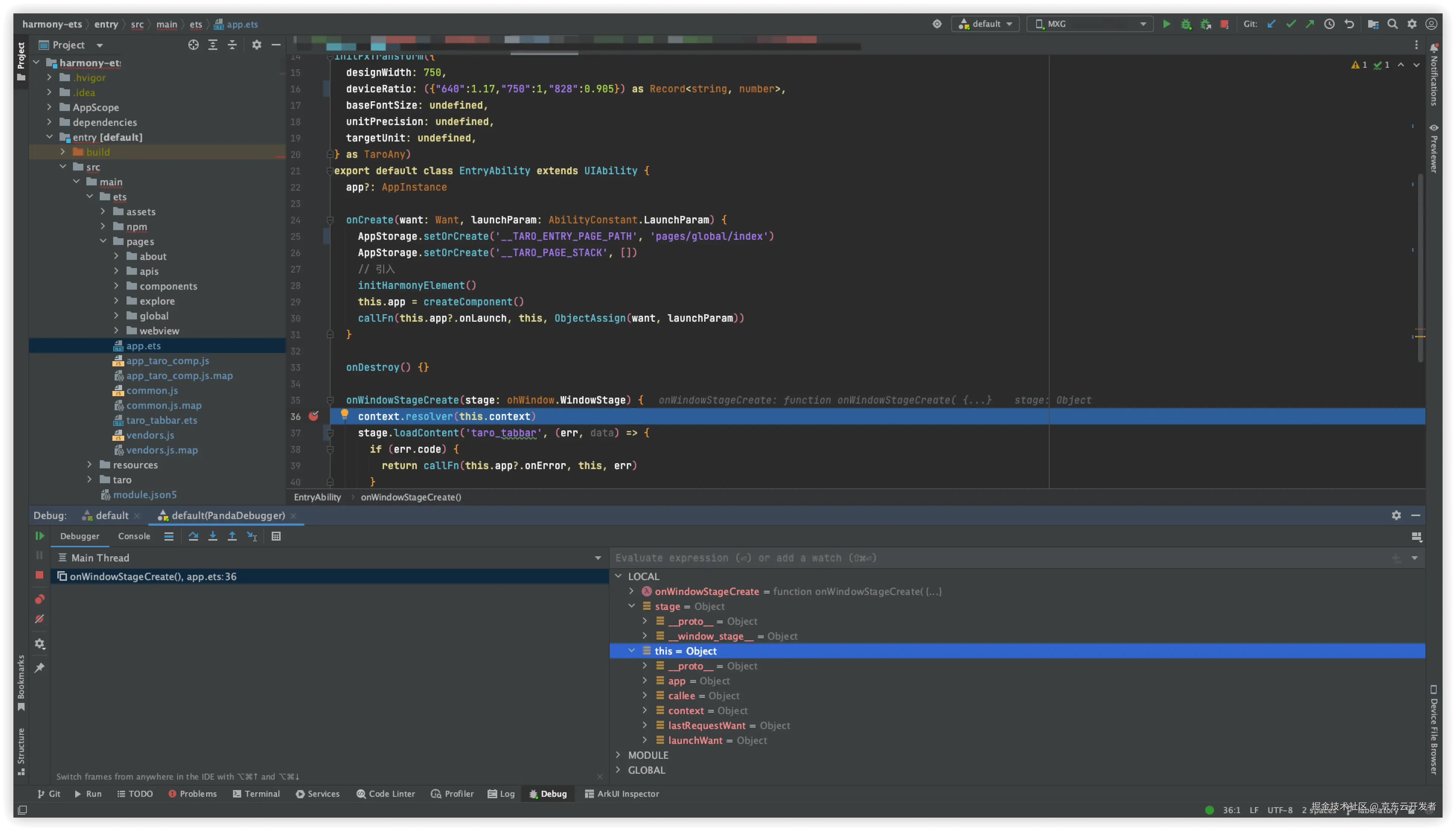Click the Select Opened File target icon
Image resolution: width=1456 pixels, height=831 pixels.
click(194, 45)
